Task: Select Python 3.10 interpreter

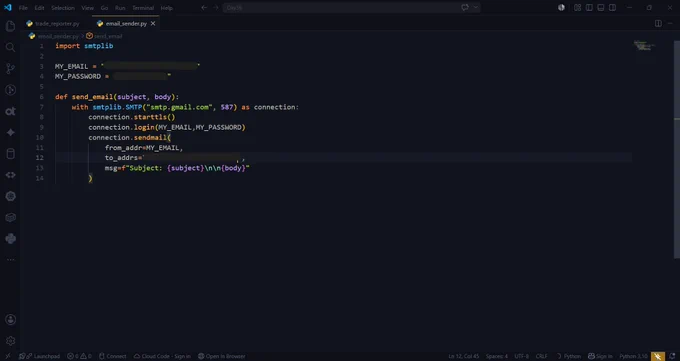Action: pos(633,356)
